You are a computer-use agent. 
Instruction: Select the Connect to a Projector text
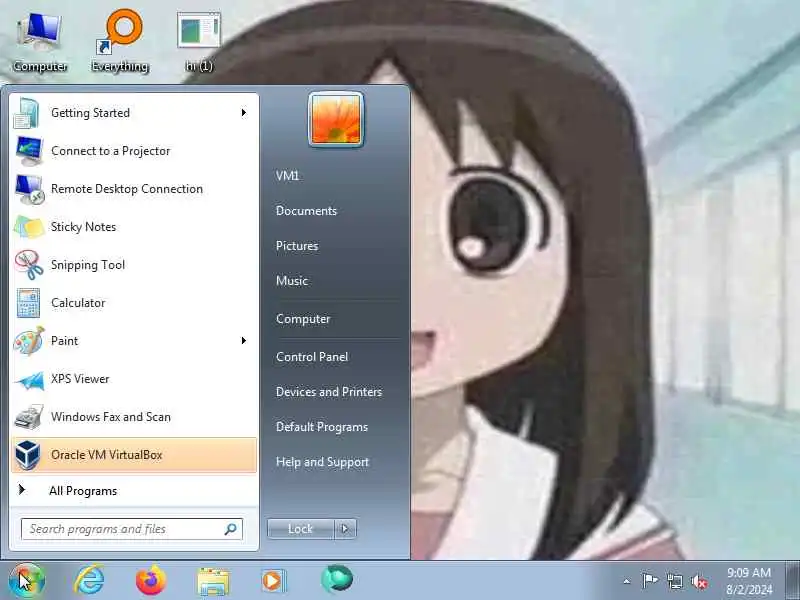(110, 151)
